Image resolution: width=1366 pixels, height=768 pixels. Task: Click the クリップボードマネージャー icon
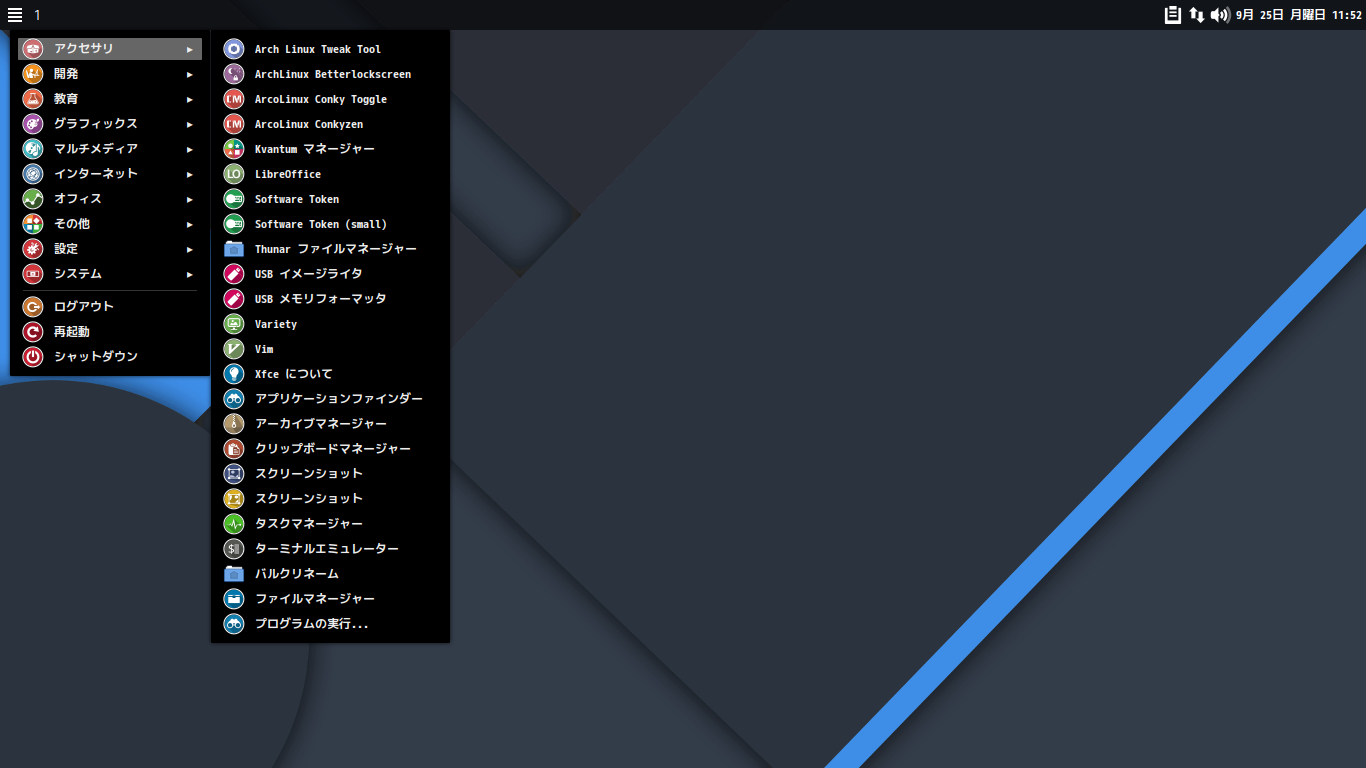pyautogui.click(x=233, y=449)
